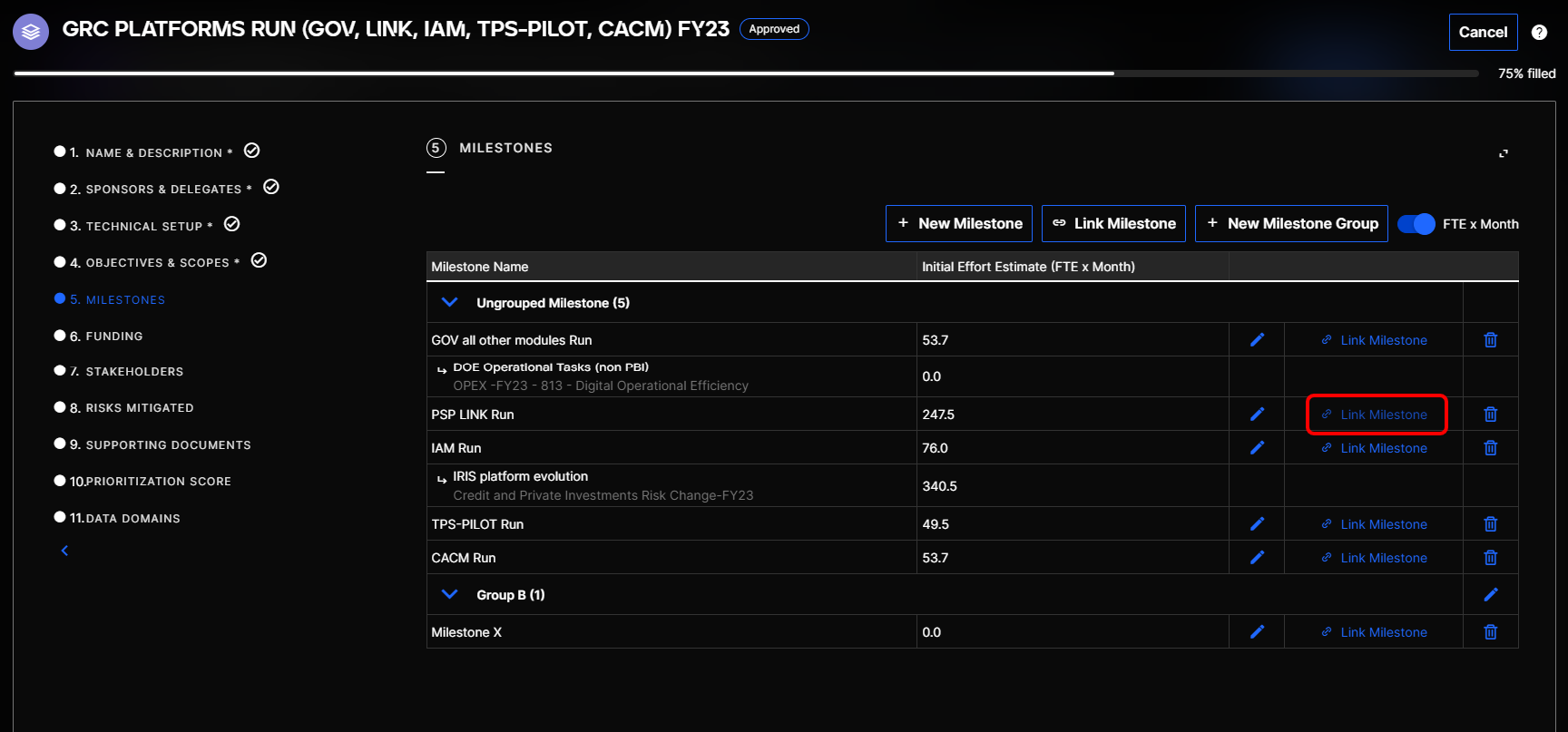Toggle the FTE x Month switch
This screenshot has height=732, width=1568.
[1416, 224]
